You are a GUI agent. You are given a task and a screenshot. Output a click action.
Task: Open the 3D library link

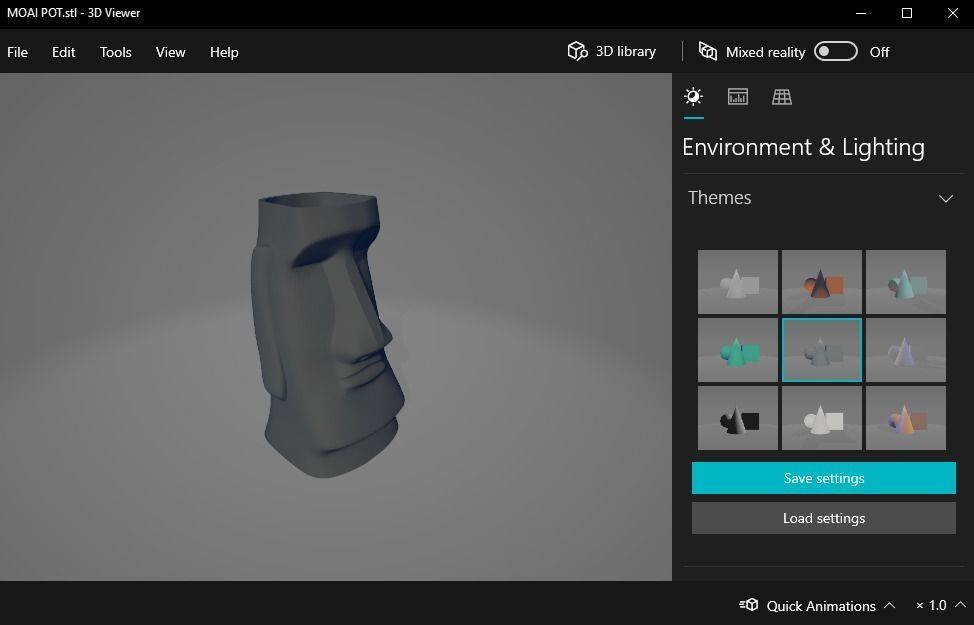(611, 52)
